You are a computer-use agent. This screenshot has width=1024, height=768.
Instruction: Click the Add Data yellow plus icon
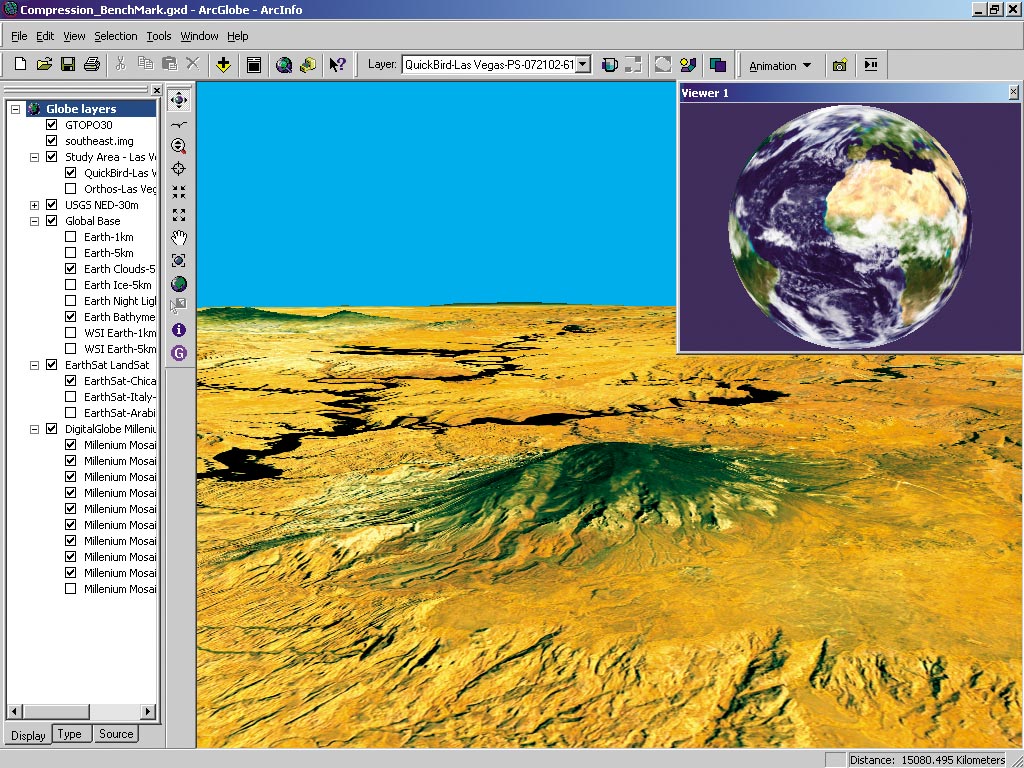click(223, 65)
